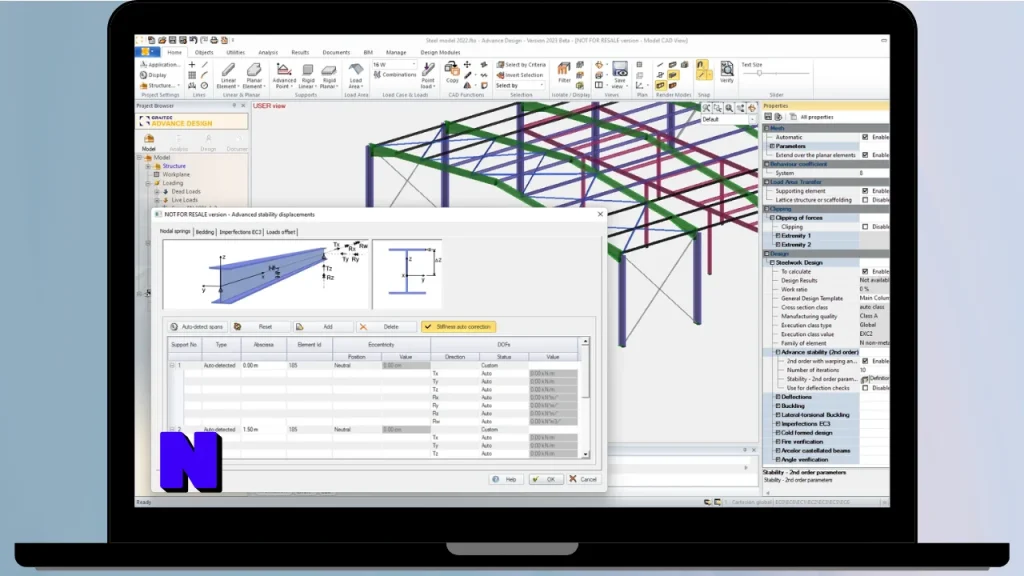Click the Move icon in CAD Functions

[x=467, y=65]
